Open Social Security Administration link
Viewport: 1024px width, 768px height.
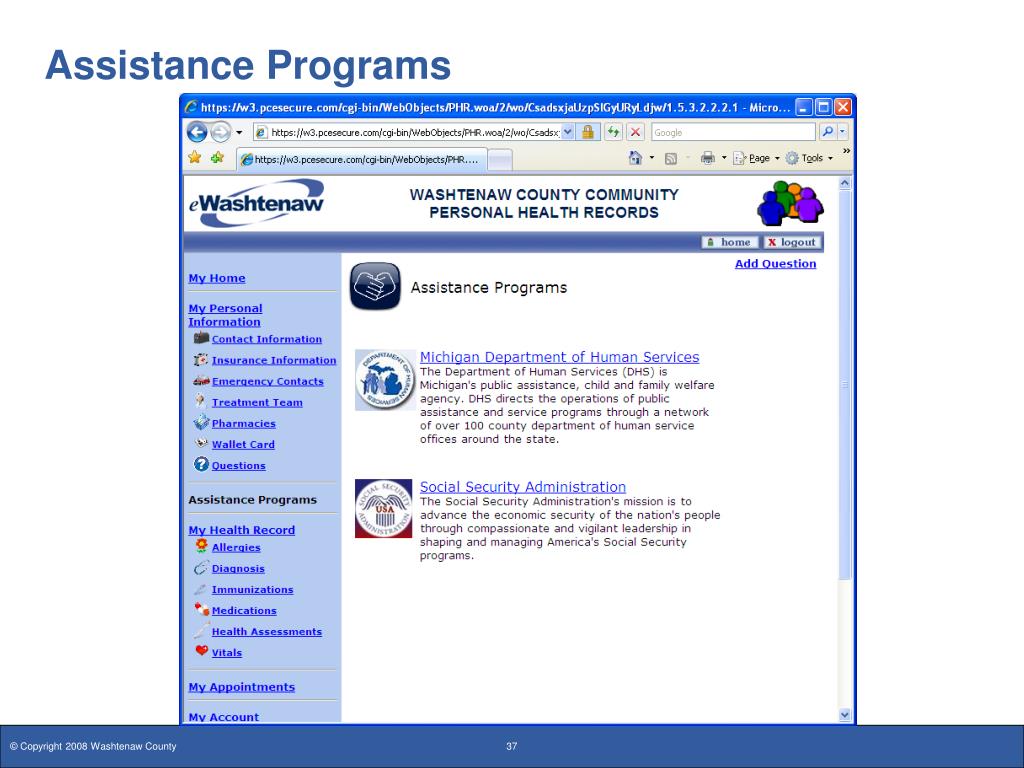522,487
